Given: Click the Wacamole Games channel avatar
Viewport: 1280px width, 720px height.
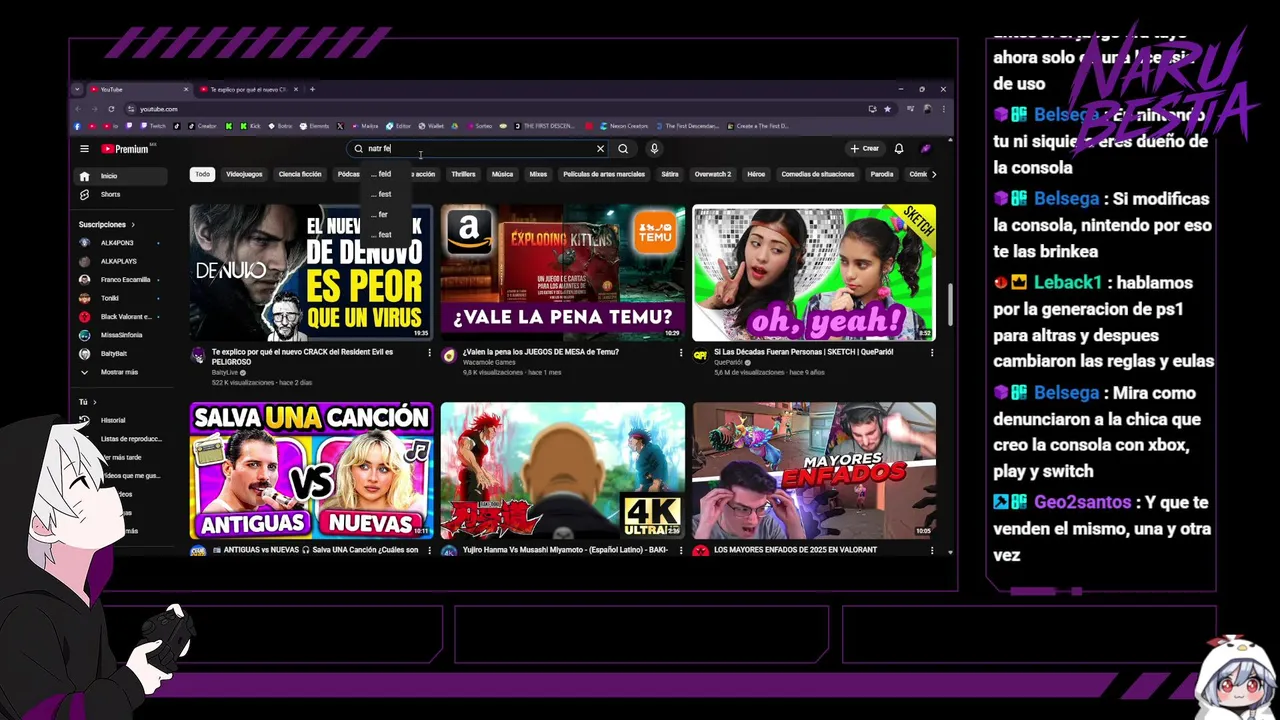Looking at the screenshot, I should coord(449,356).
